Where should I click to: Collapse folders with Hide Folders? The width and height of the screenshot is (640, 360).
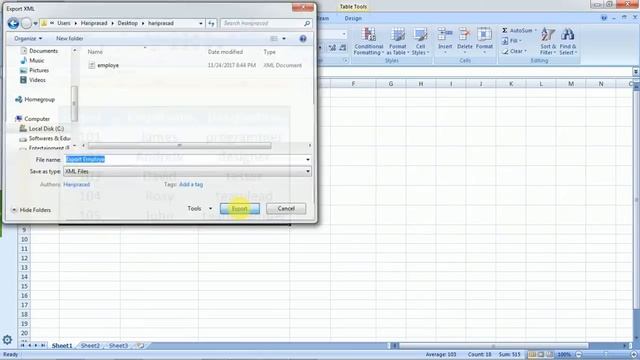tap(31, 210)
